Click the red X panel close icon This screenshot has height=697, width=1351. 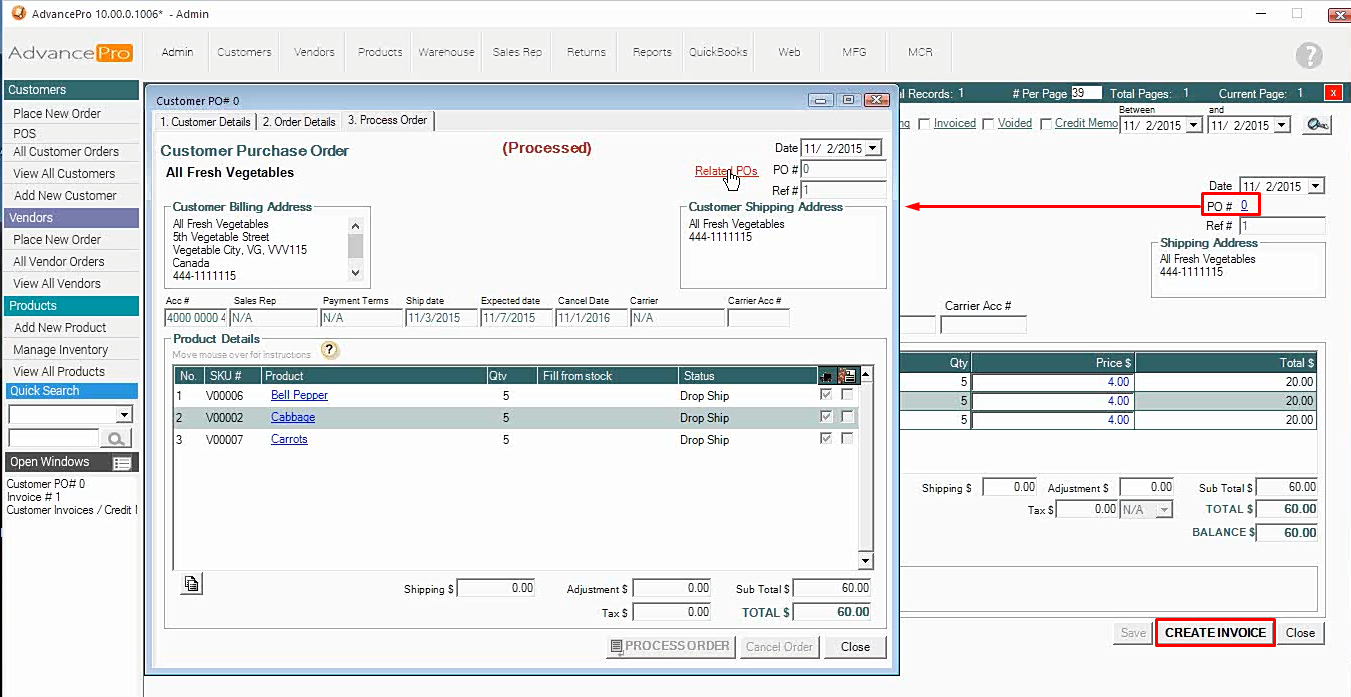[x=1332, y=93]
